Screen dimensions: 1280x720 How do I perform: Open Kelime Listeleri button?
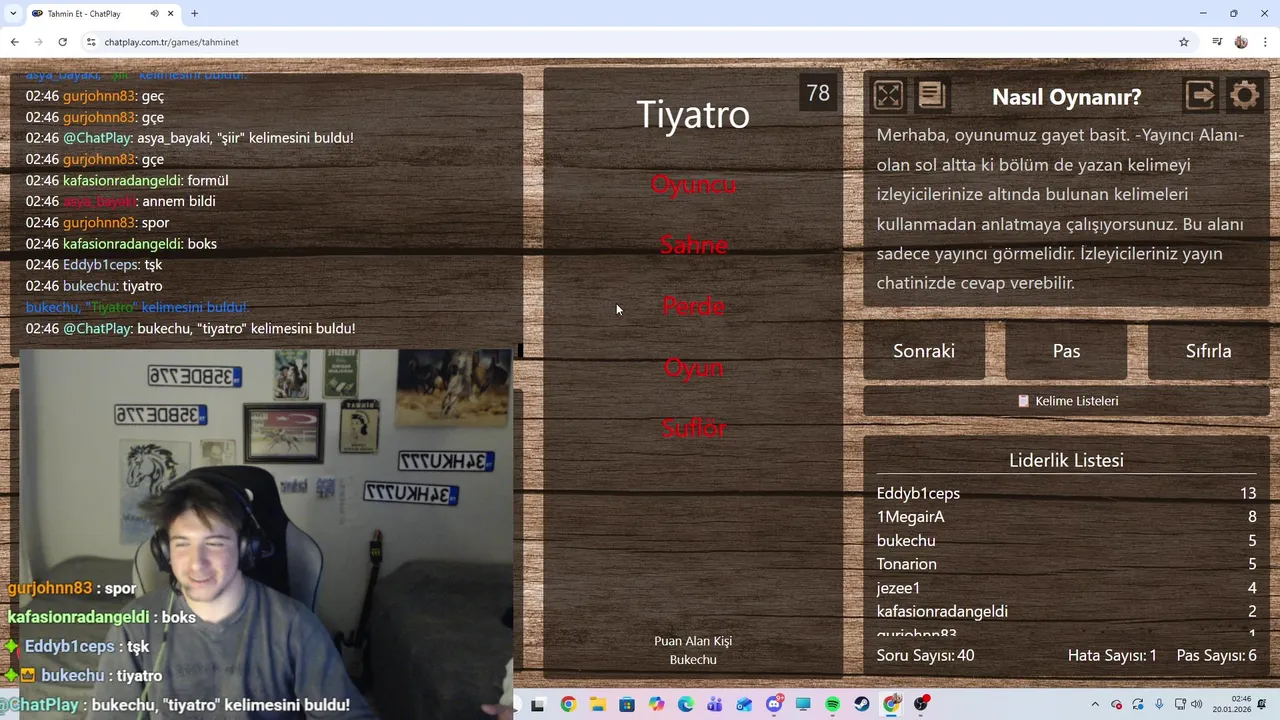coord(1066,401)
